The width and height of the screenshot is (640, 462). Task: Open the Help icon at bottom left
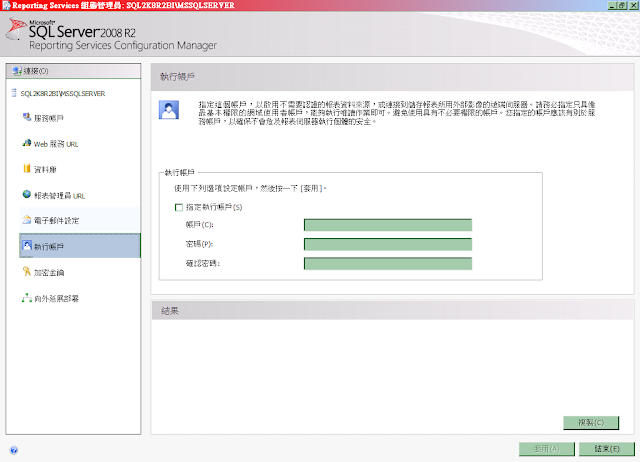click(x=14, y=450)
